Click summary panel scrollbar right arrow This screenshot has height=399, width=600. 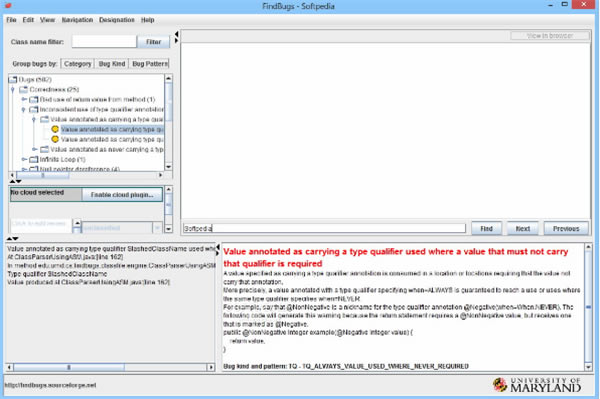pyautogui.click(x=211, y=367)
